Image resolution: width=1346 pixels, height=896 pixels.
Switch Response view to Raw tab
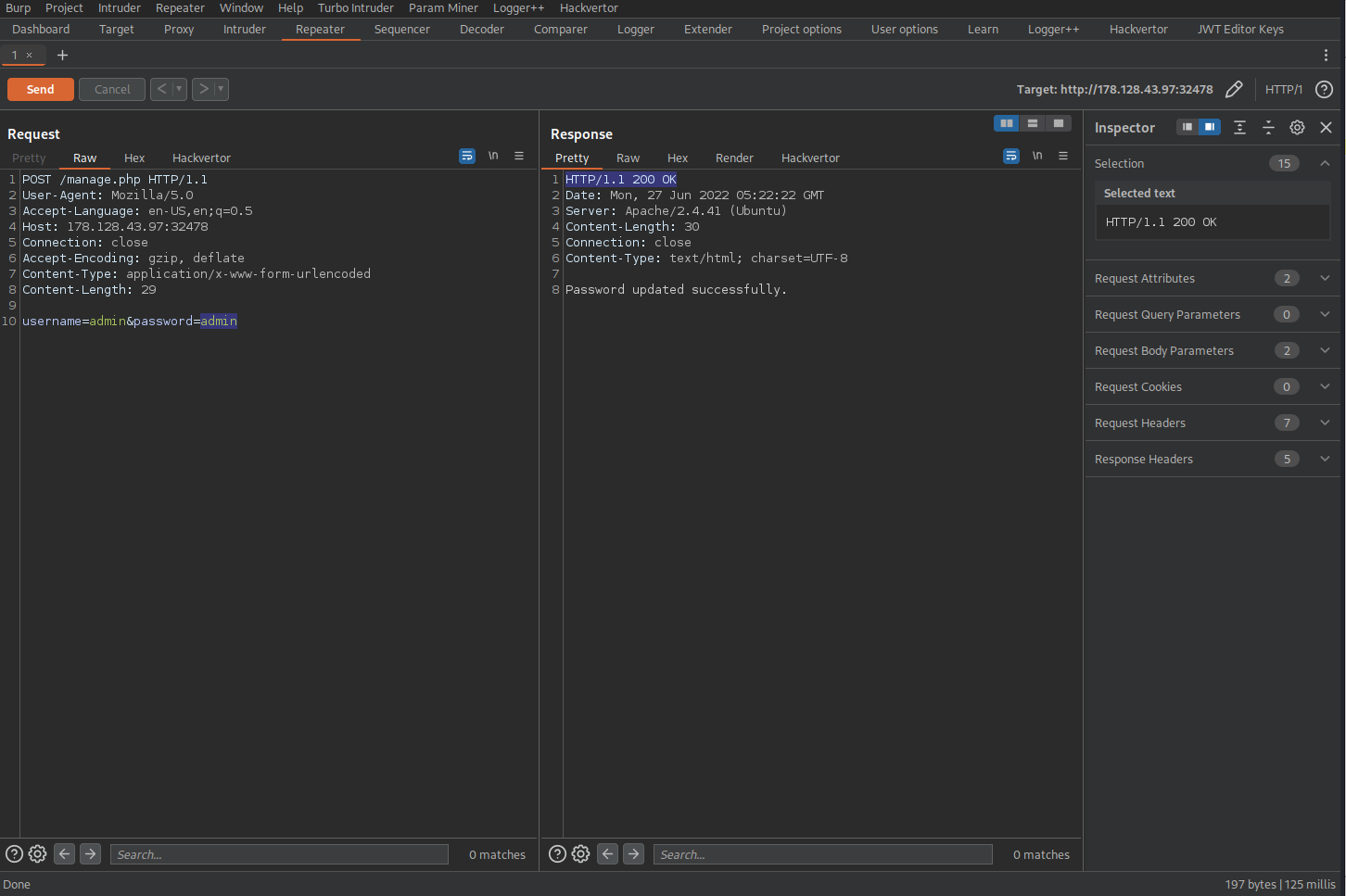(628, 158)
